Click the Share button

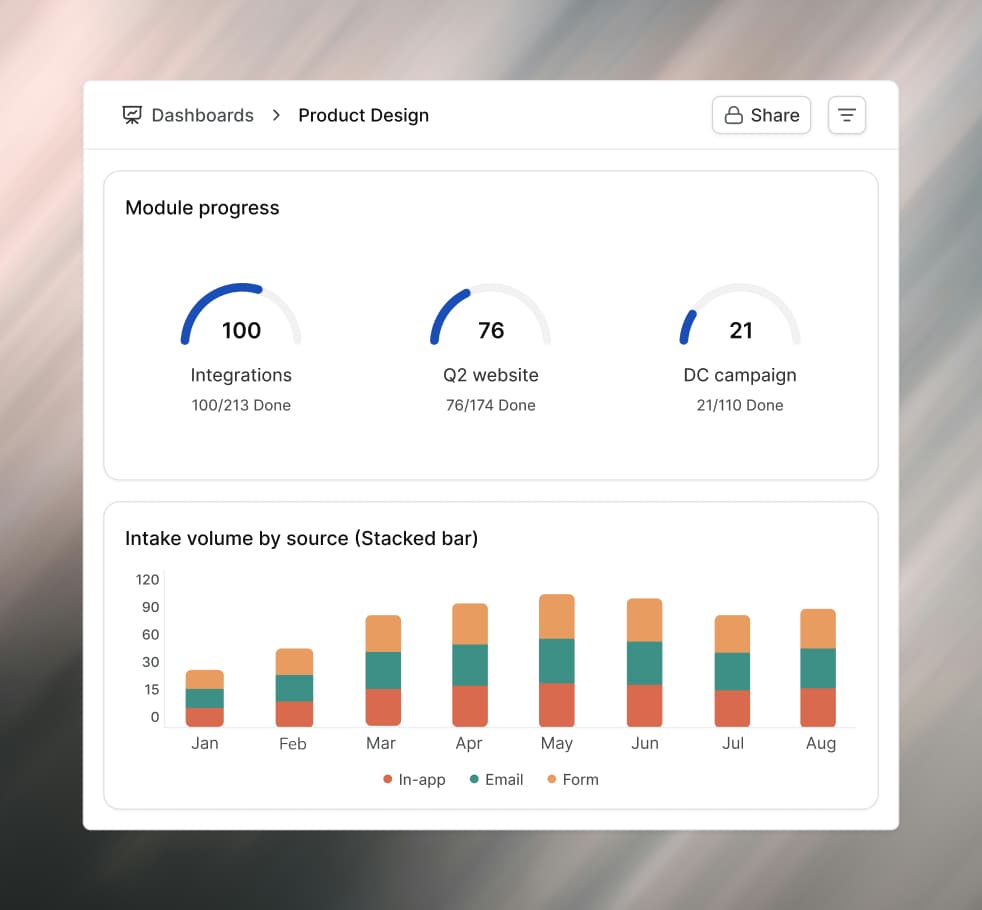762,115
